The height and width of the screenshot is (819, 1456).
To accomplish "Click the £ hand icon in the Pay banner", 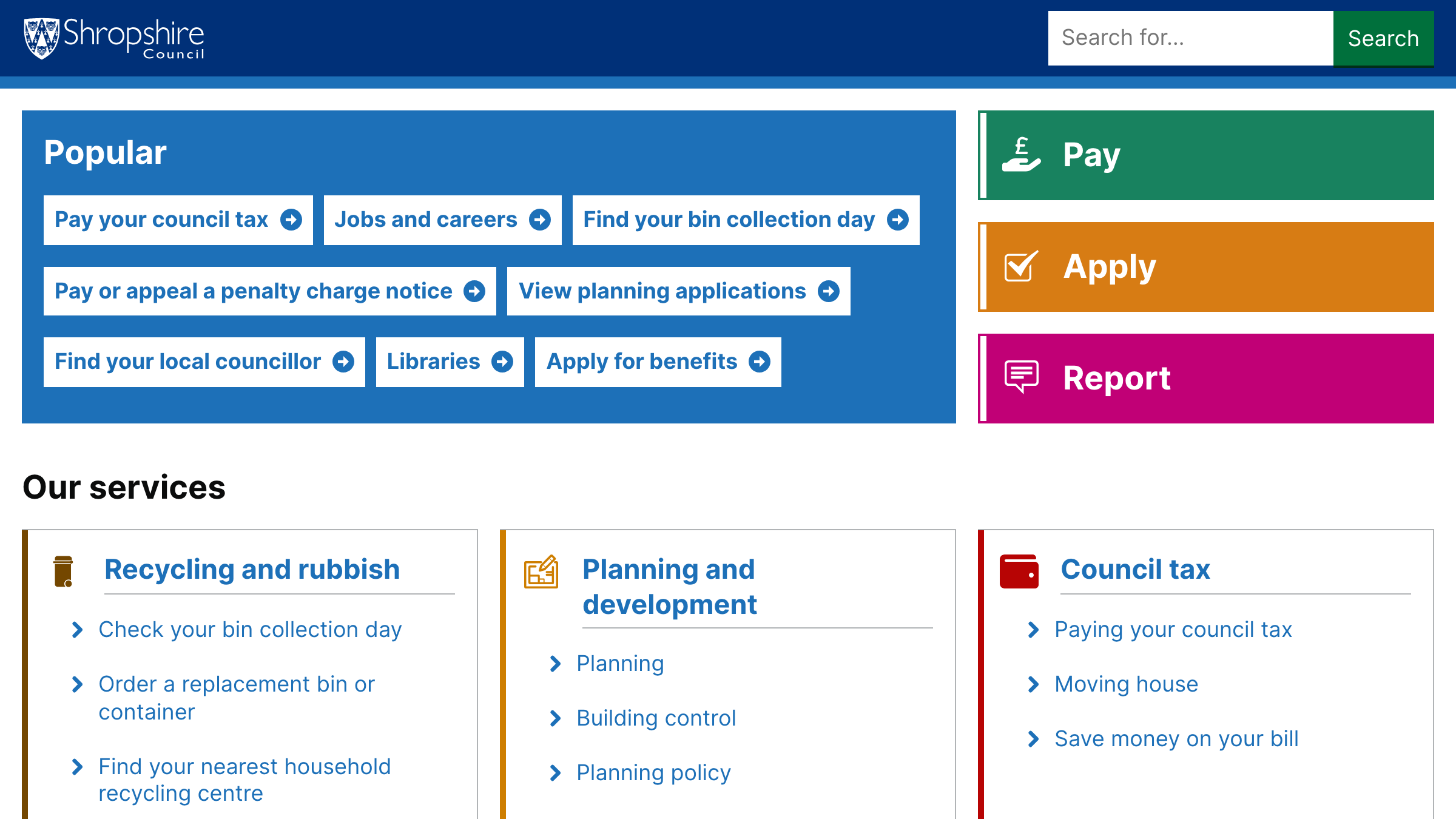I will [1022, 155].
